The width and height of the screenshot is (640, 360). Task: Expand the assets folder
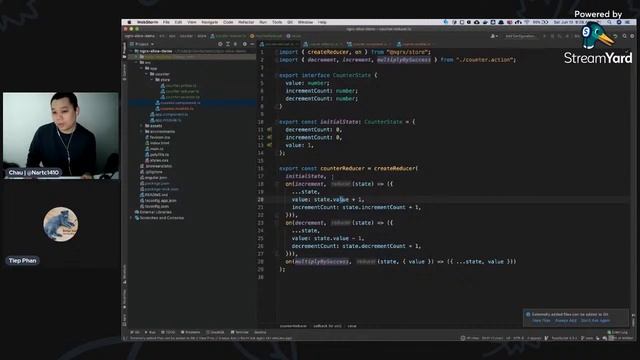point(142,126)
